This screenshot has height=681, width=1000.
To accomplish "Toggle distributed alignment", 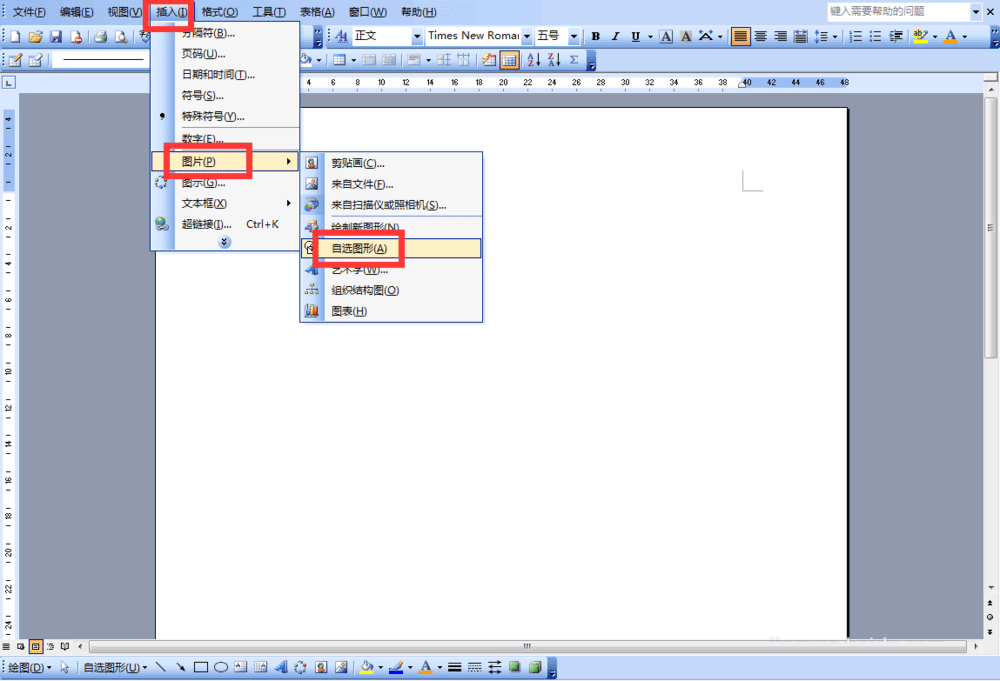I will (x=800, y=36).
